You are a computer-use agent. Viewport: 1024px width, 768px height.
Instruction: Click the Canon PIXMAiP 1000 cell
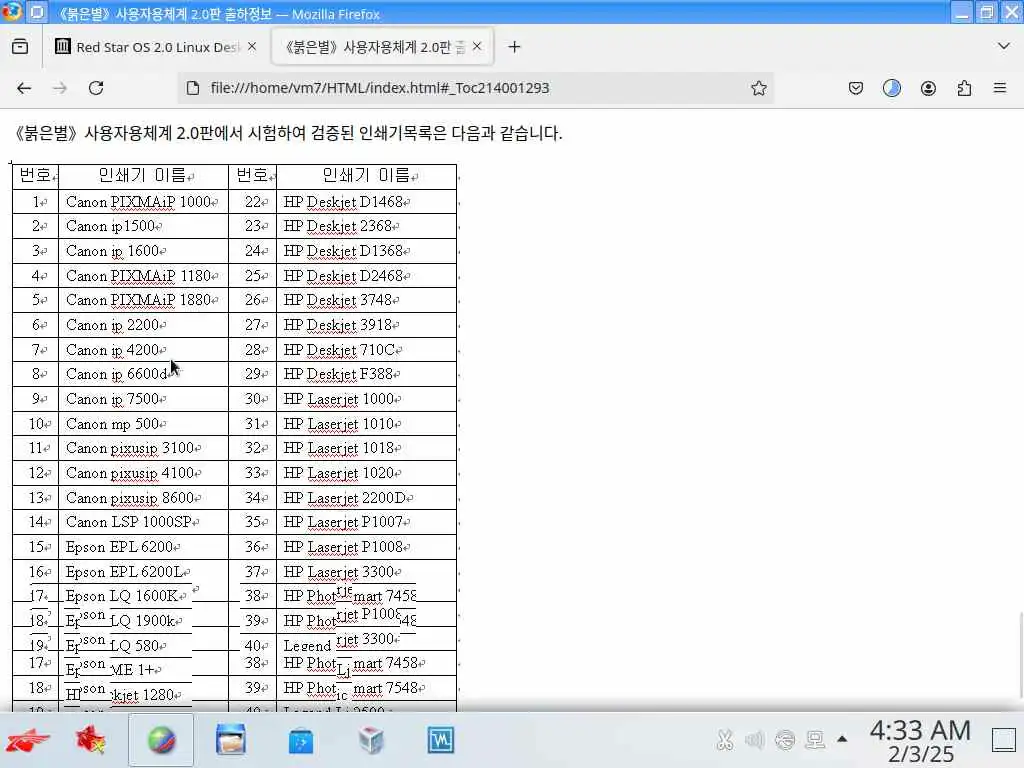click(x=144, y=202)
